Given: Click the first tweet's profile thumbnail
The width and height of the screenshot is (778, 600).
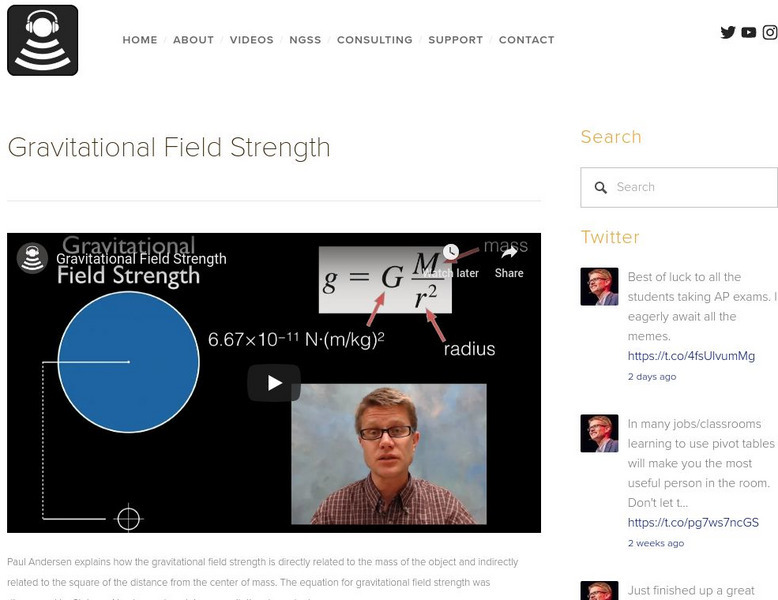Looking at the screenshot, I should tap(599, 286).
